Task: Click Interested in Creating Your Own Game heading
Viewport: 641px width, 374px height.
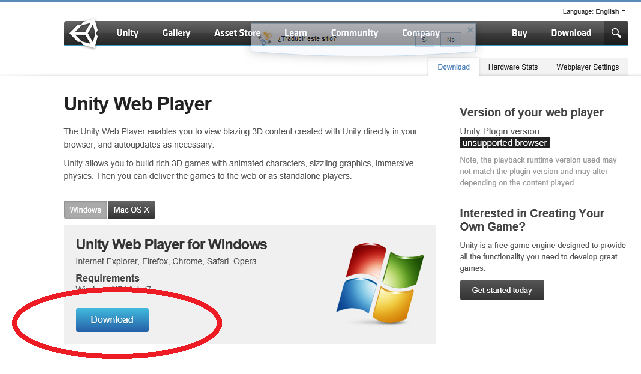Action: click(x=532, y=220)
